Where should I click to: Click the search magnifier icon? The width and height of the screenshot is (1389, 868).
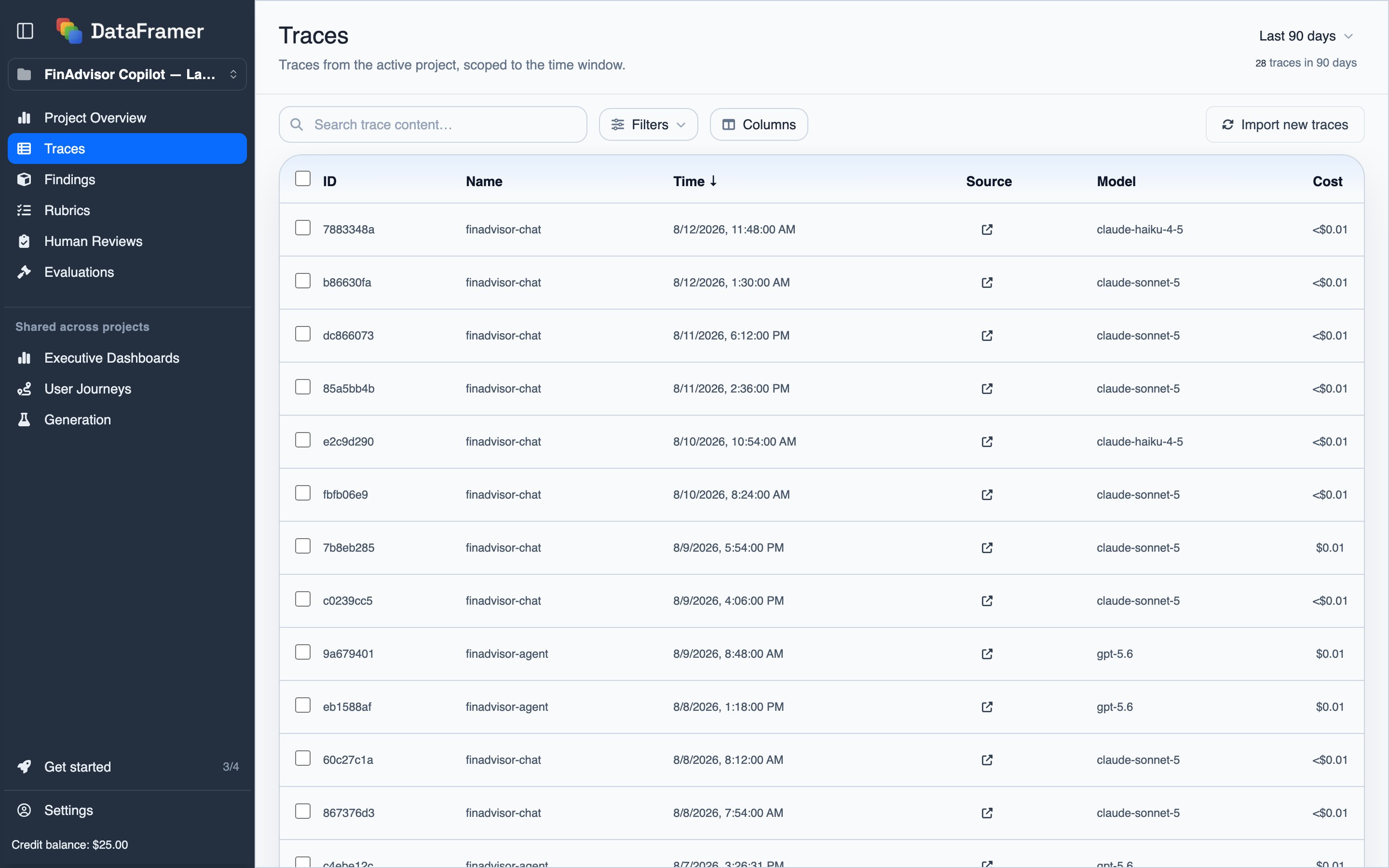296,124
